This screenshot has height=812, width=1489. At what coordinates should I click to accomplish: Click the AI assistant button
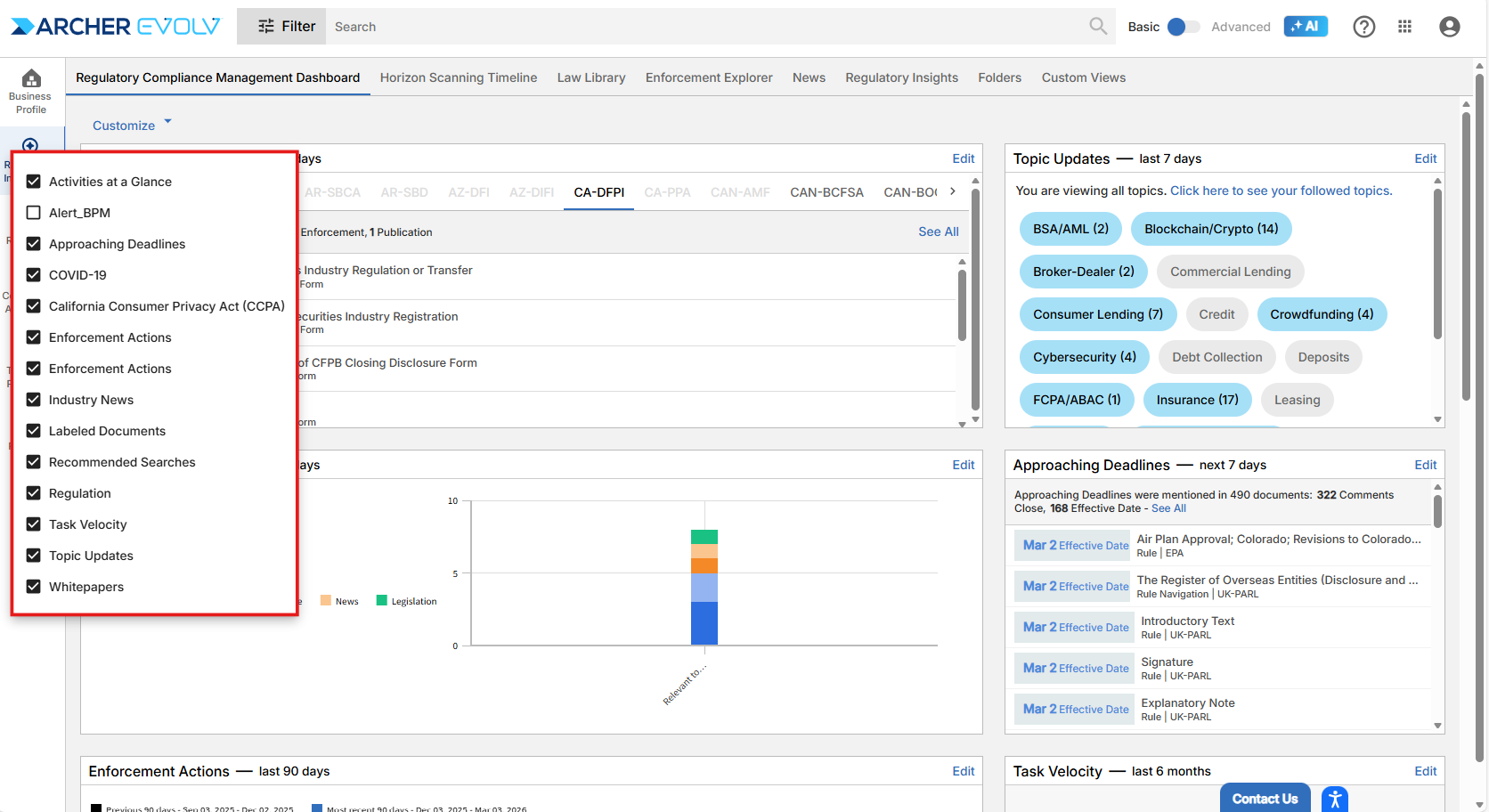tap(1305, 27)
